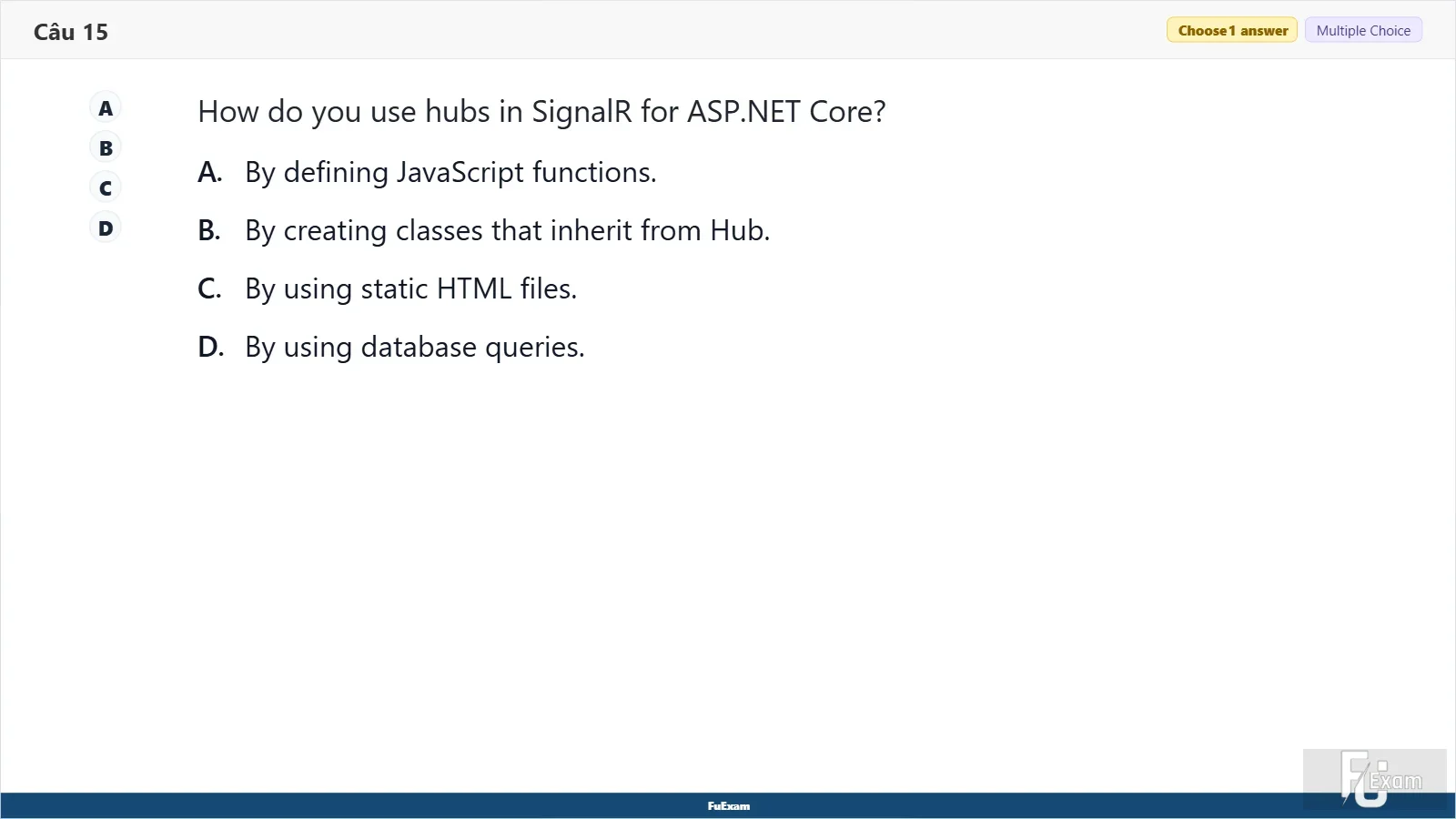Click the 'C.' letter before HTML option
This screenshot has height=819, width=1456.
(x=209, y=288)
